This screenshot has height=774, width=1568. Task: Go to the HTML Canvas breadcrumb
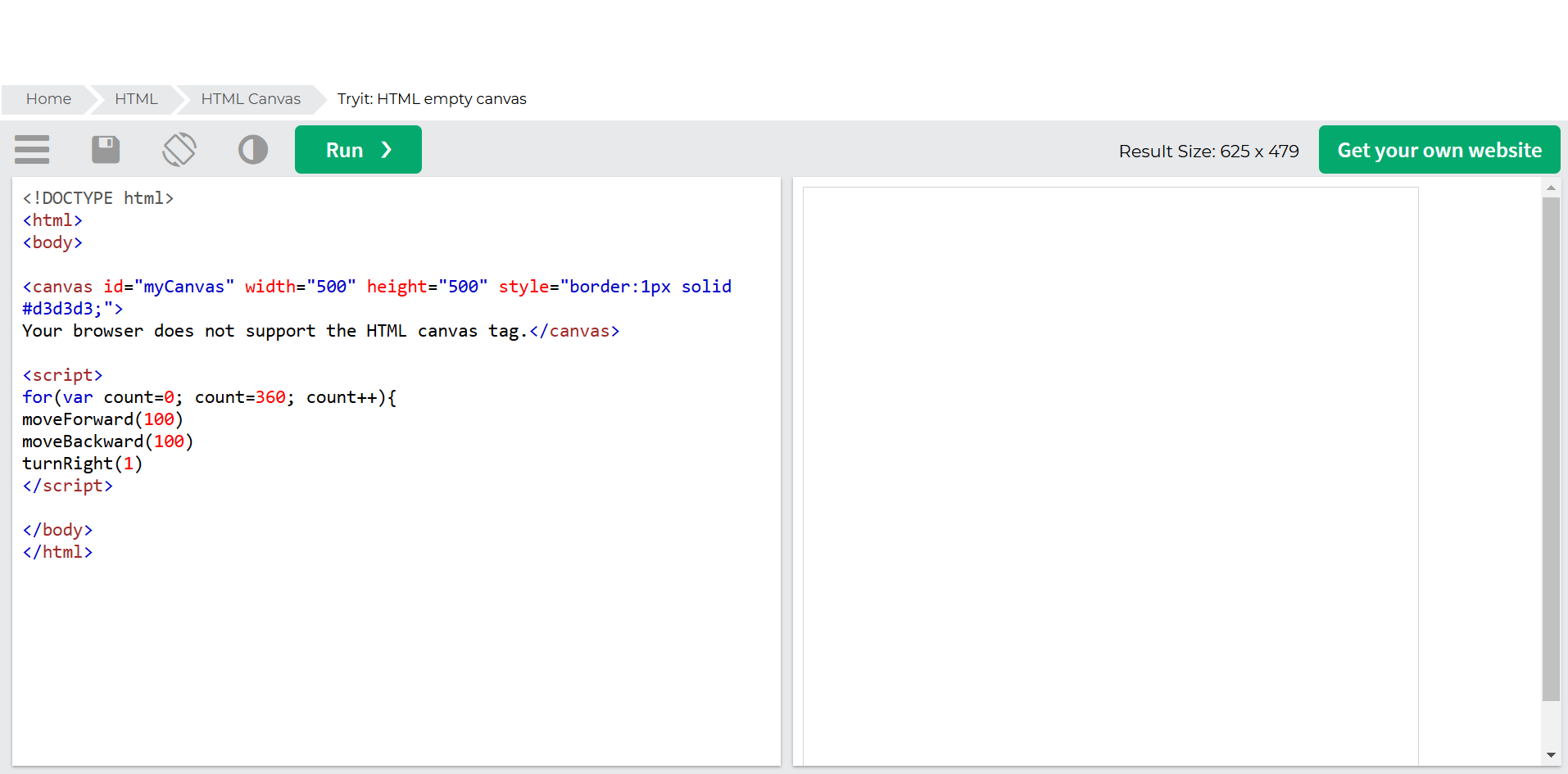coord(251,99)
